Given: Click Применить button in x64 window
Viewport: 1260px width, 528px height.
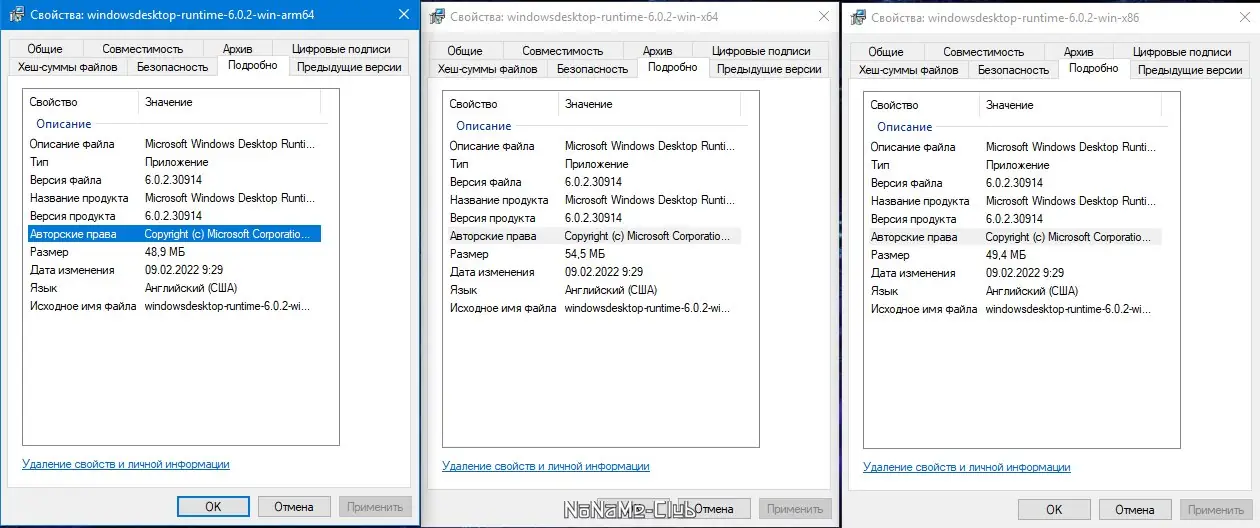Looking at the screenshot, I should point(795,508).
